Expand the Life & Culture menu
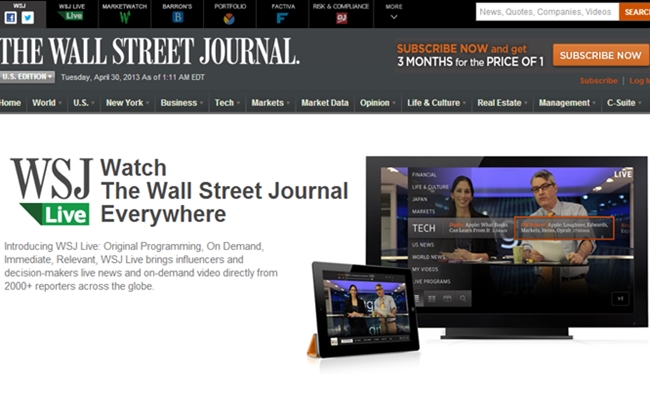Image resolution: width=650 pixels, height=400 pixels. tap(436, 103)
